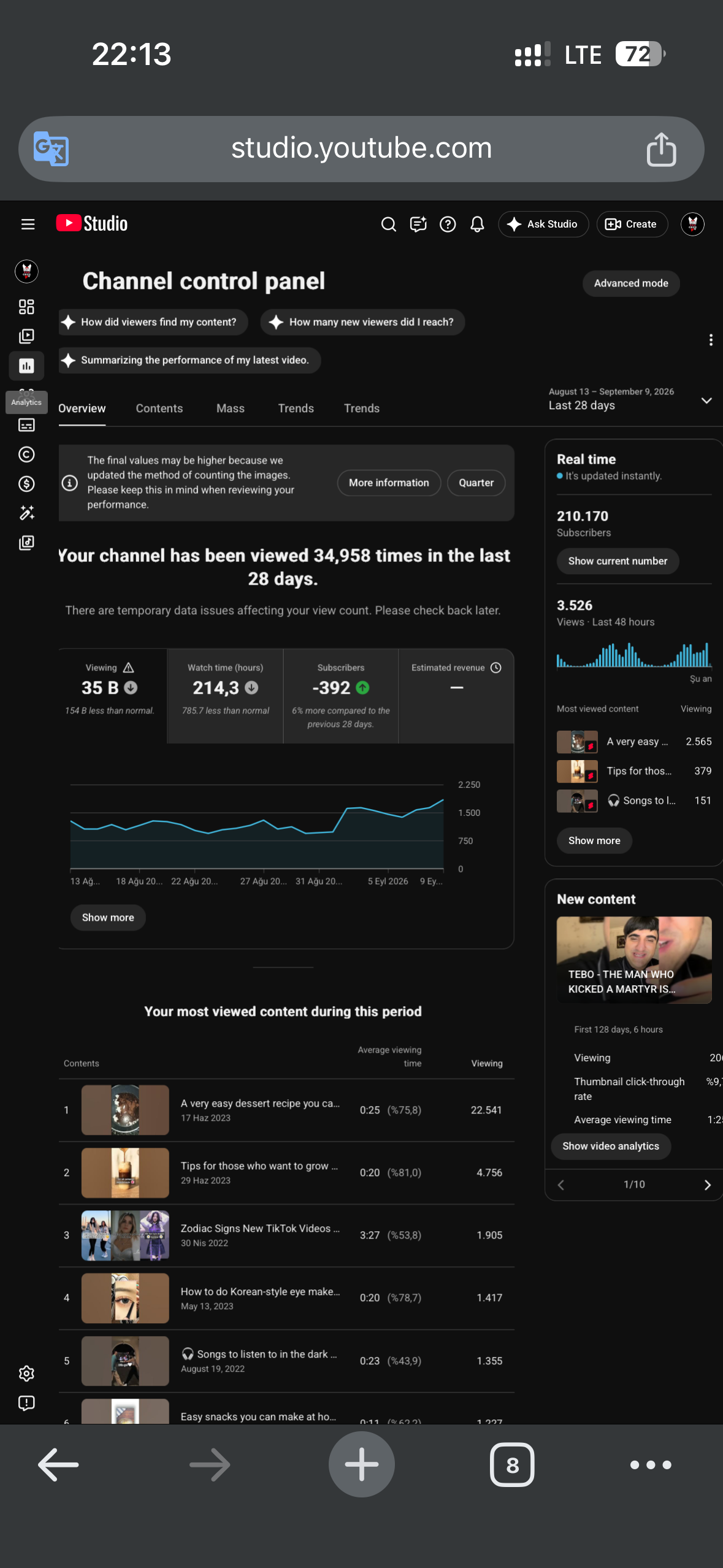Open Settings gear in sidebar
The image size is (723, 1568).
tap(26, 1373)
